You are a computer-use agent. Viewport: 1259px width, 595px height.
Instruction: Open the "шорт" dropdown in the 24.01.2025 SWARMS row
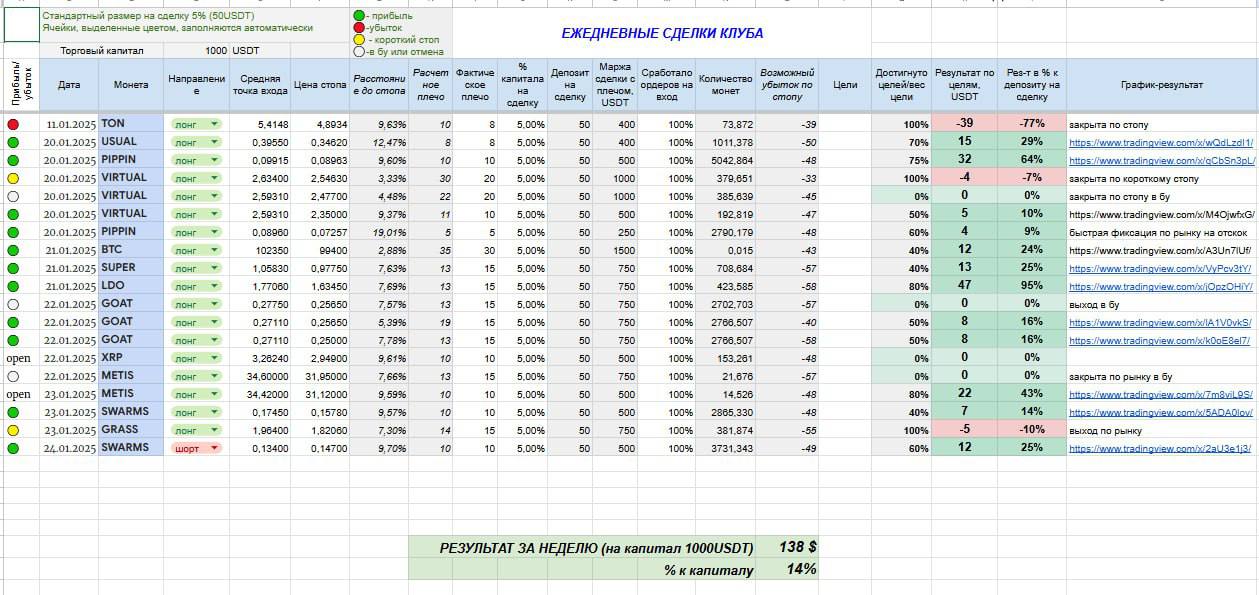(x=196, y=448)
